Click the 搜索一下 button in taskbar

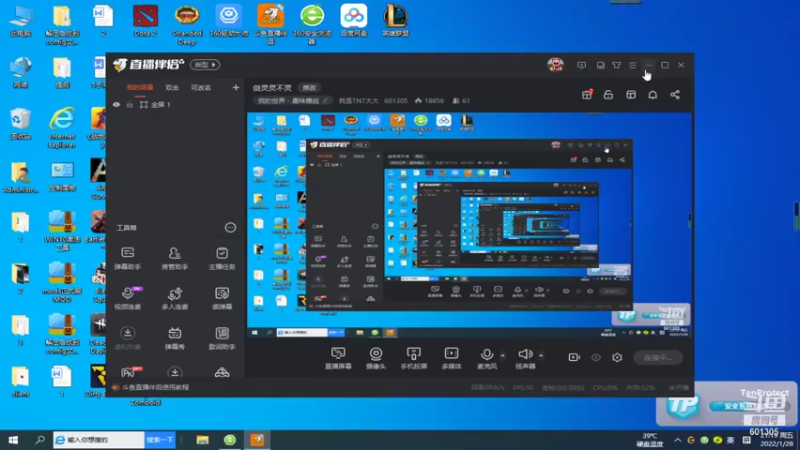[x=160, y=440]
